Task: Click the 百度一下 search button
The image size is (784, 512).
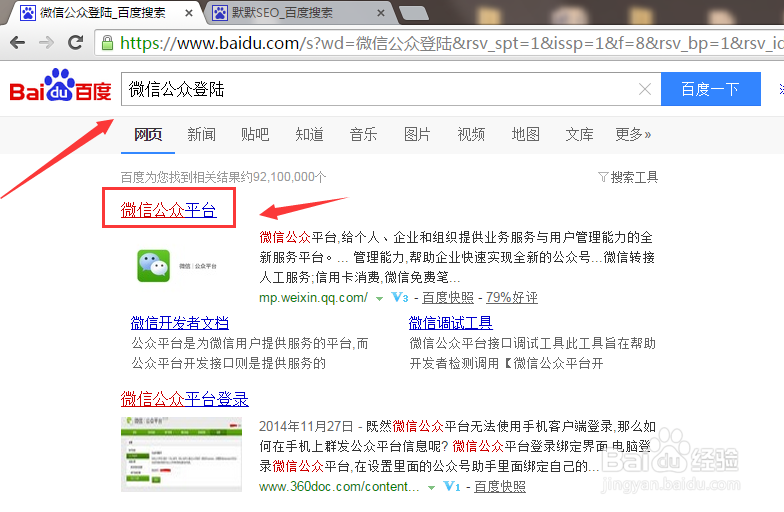Action: point(710,89)
